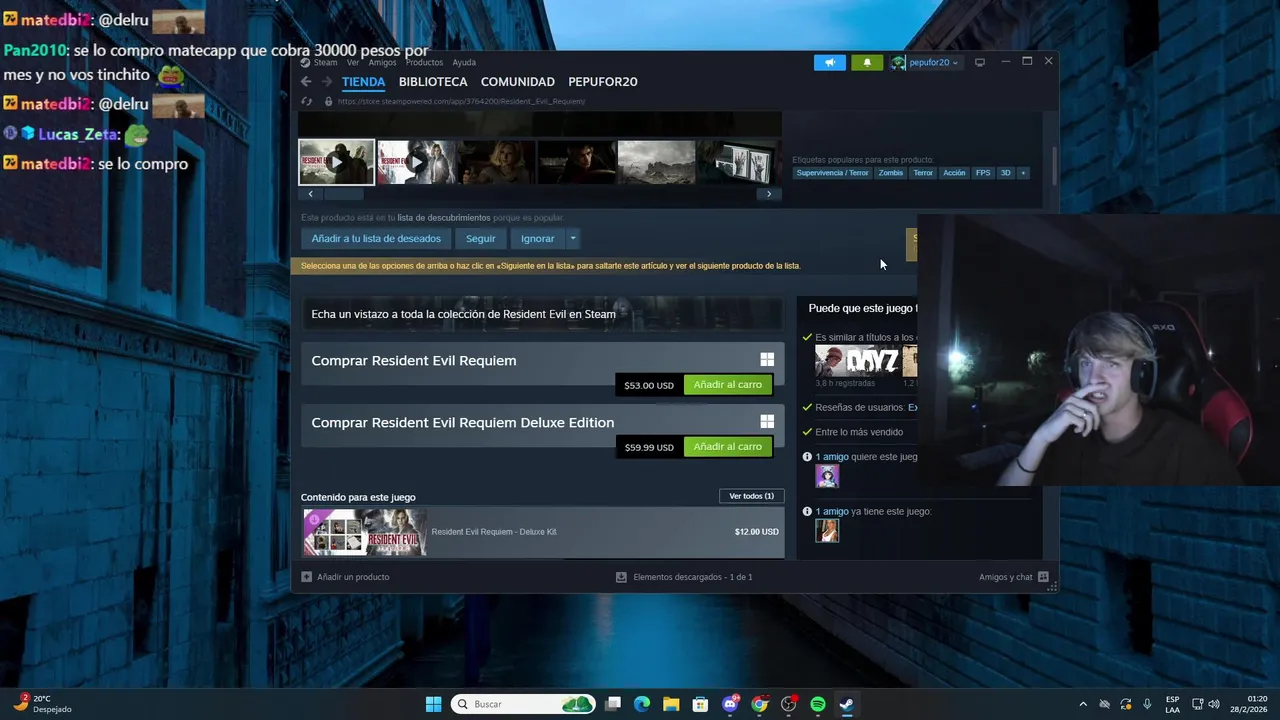Open OBS Studio from the taskbar

click(x=789, y=704)
